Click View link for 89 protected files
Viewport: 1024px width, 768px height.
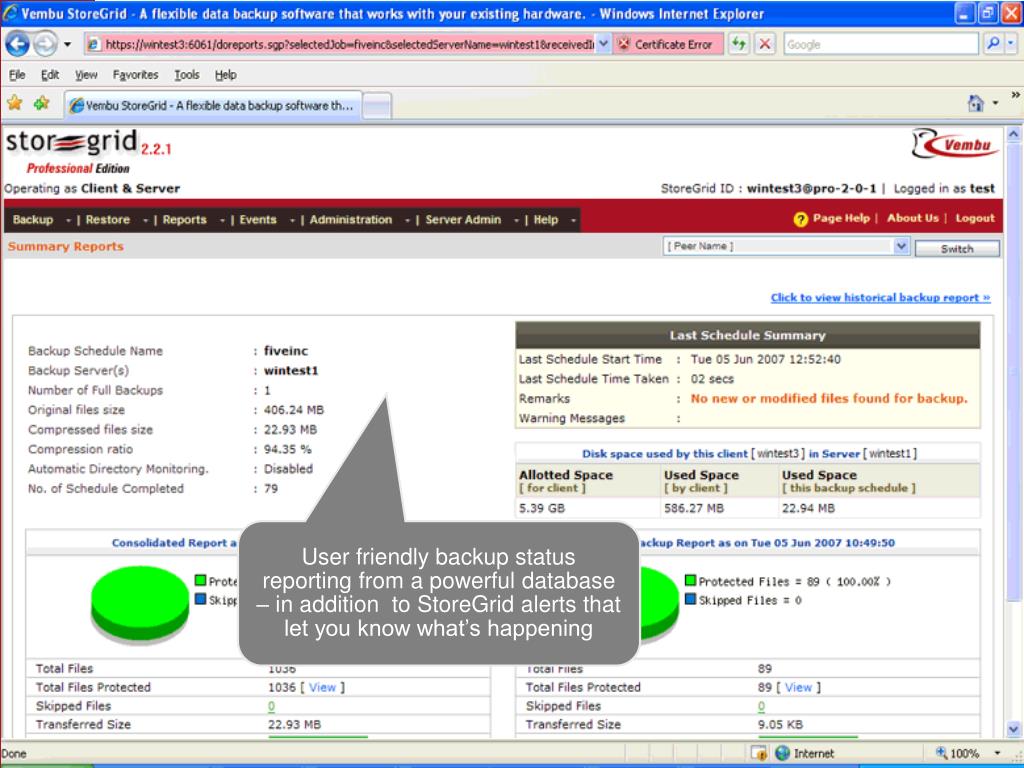click(799, 688)
